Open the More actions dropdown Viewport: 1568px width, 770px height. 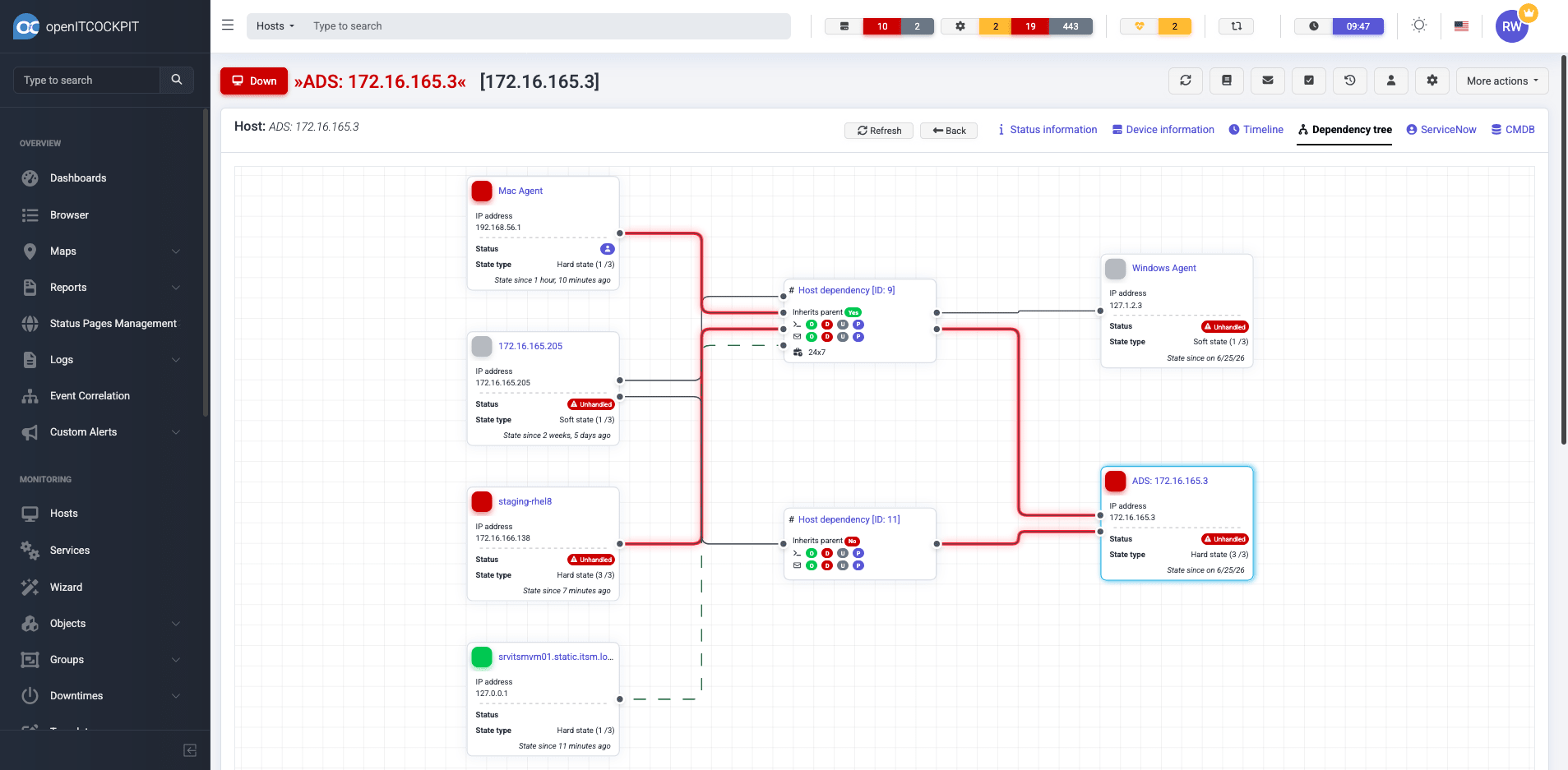pyautogui.click(x=1502, y=81)
